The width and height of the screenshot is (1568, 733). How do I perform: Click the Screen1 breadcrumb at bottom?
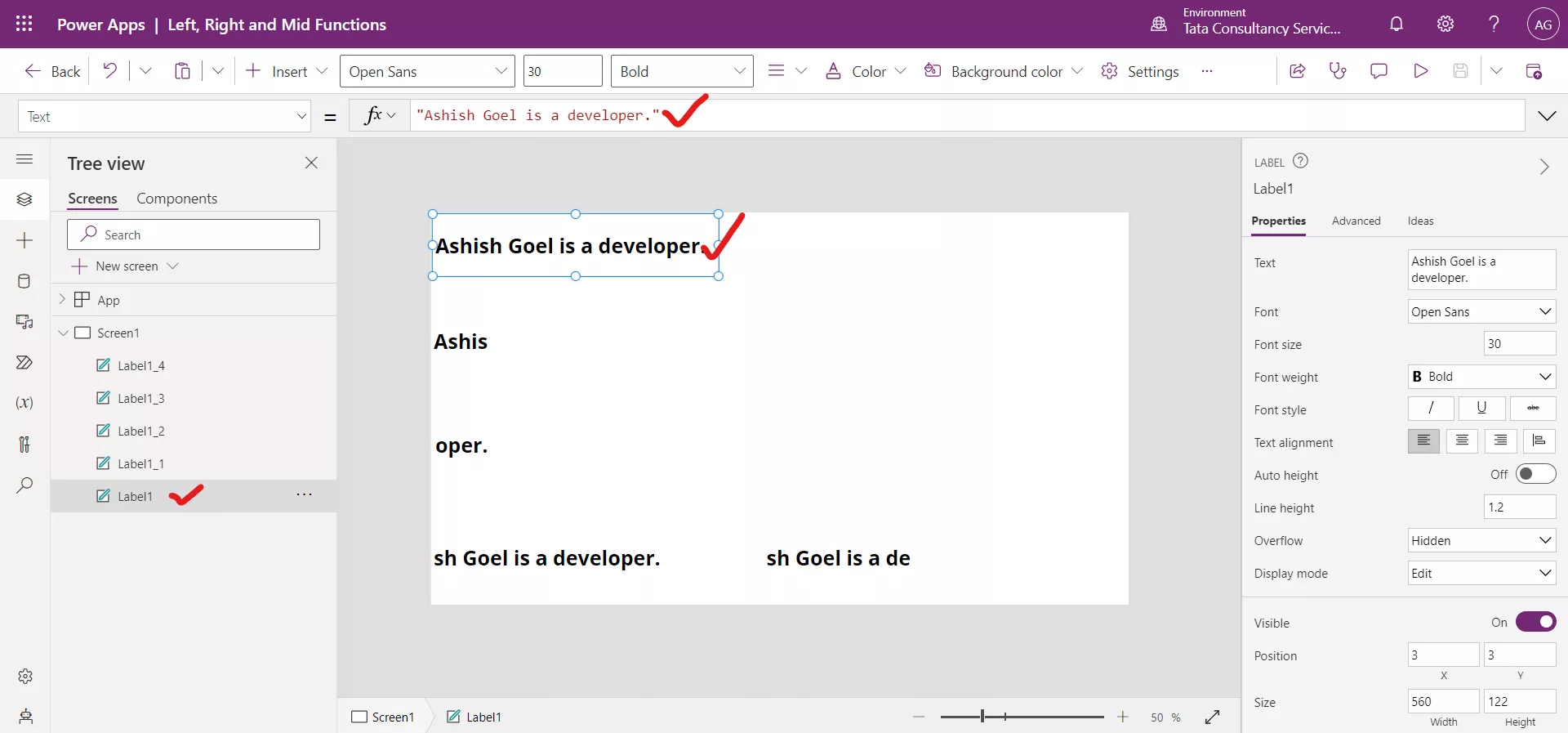[382, 717]
